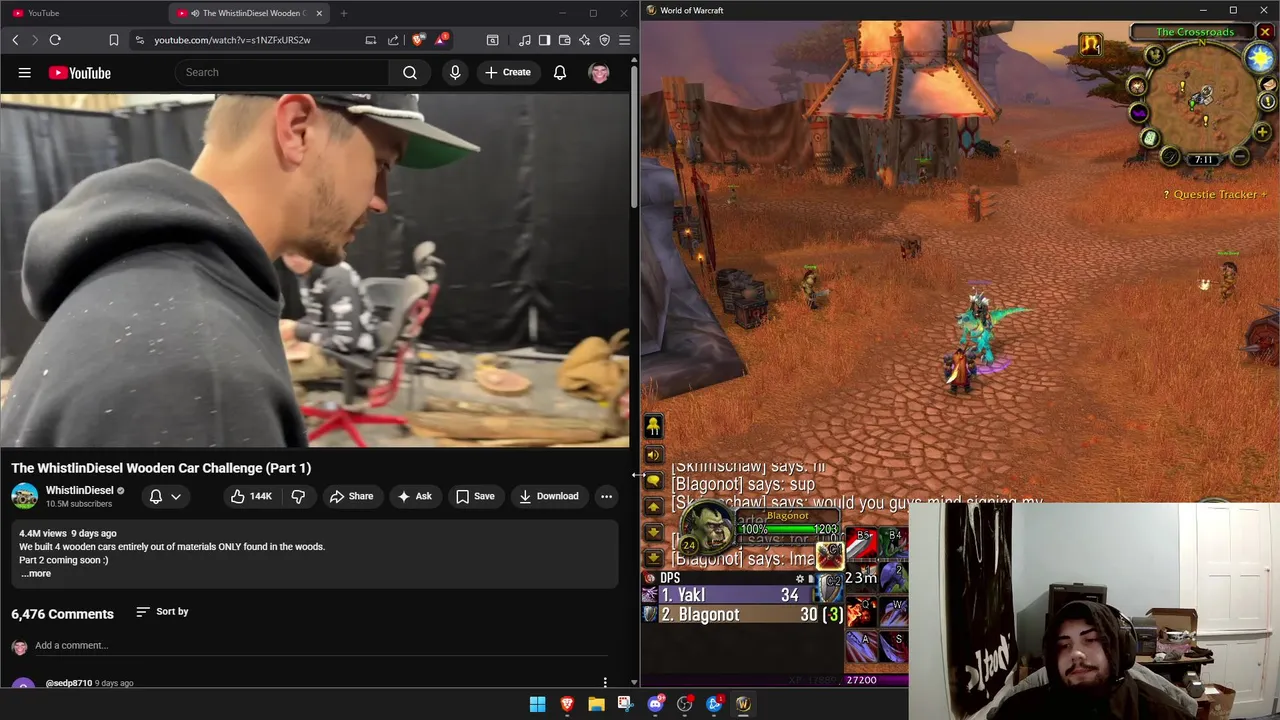The height and width of the screenshot is (720, 1280).
Task: Open the YouTube hamburger guide menu
Action: (25, 72)
